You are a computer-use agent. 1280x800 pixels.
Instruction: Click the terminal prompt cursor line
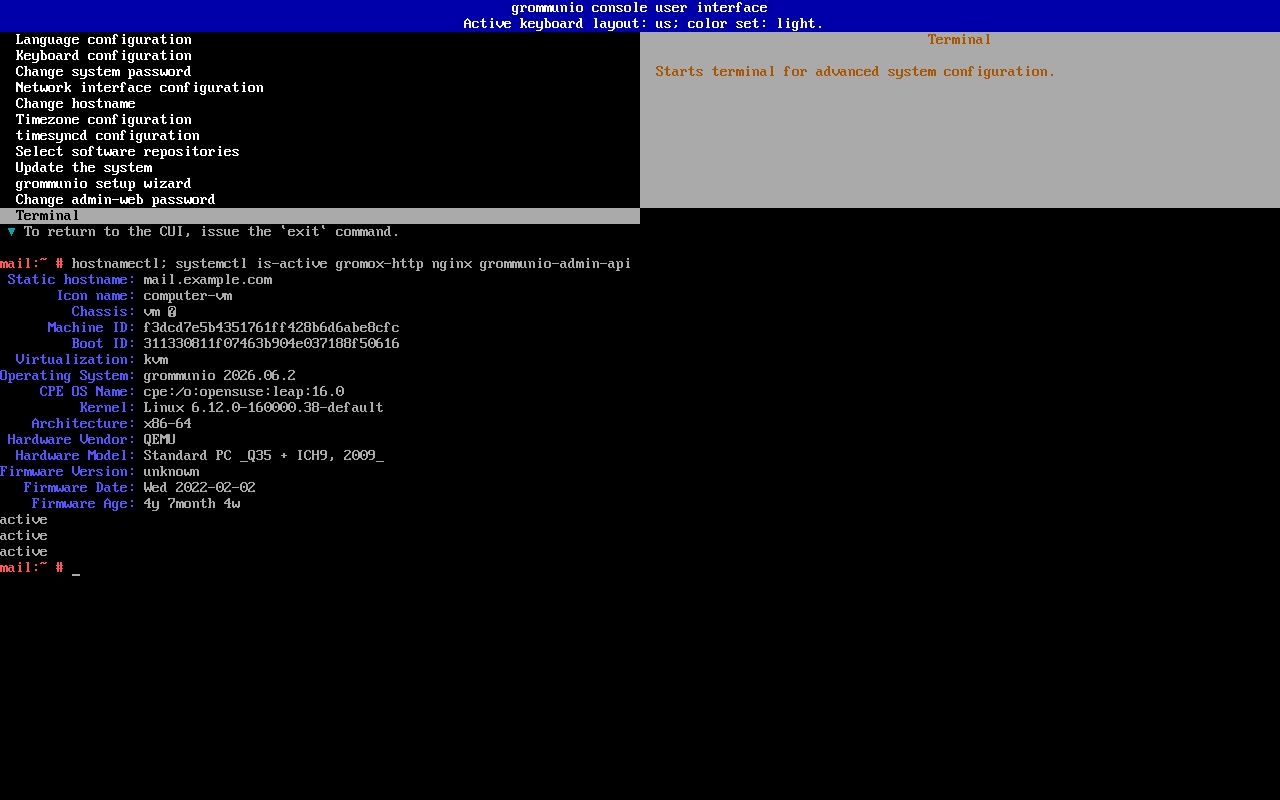[40, 568]
